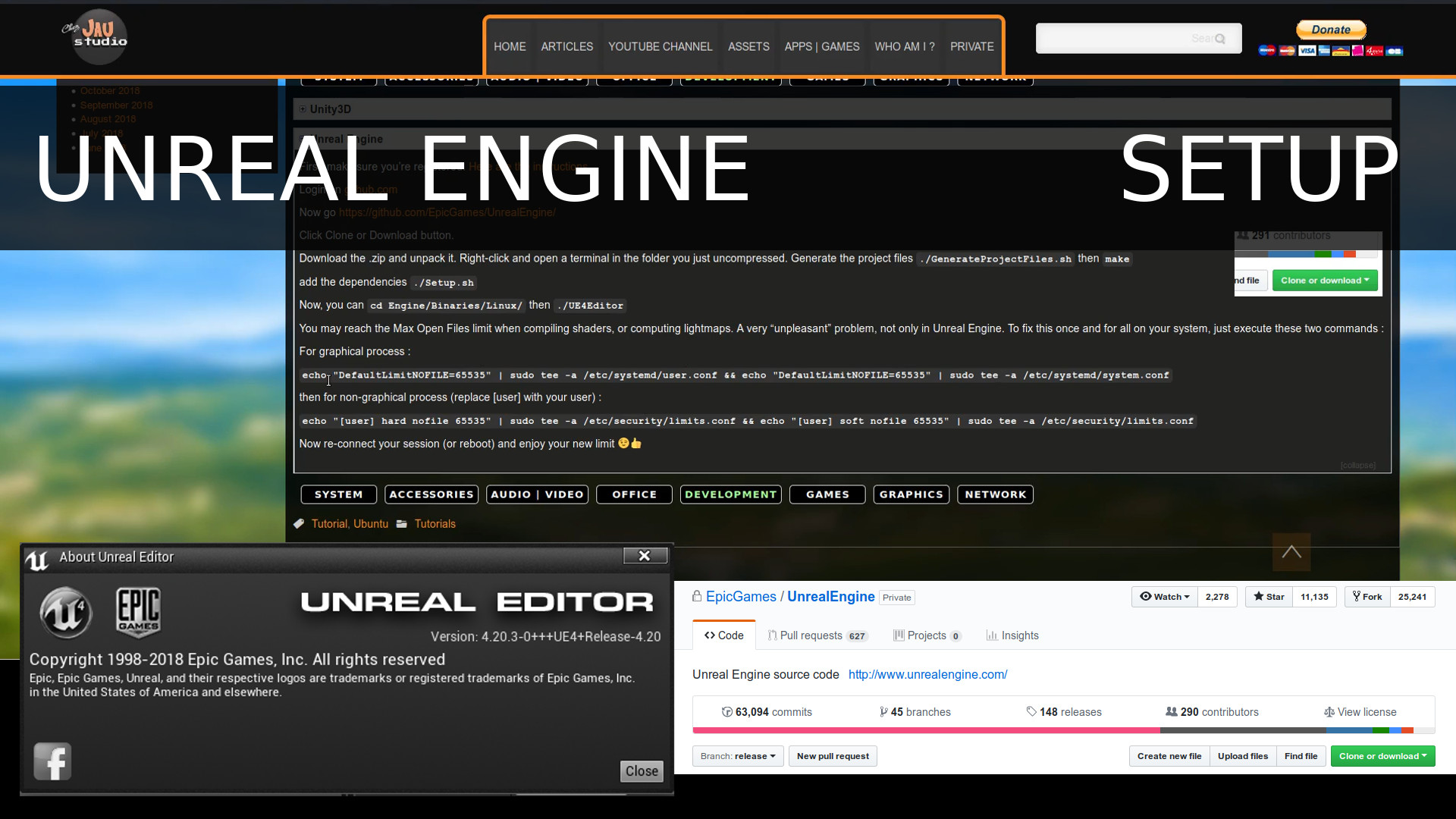Select the DEVELOPMENT category button
The height and width of the screenshot is (819, 1456).
(730, 494)
